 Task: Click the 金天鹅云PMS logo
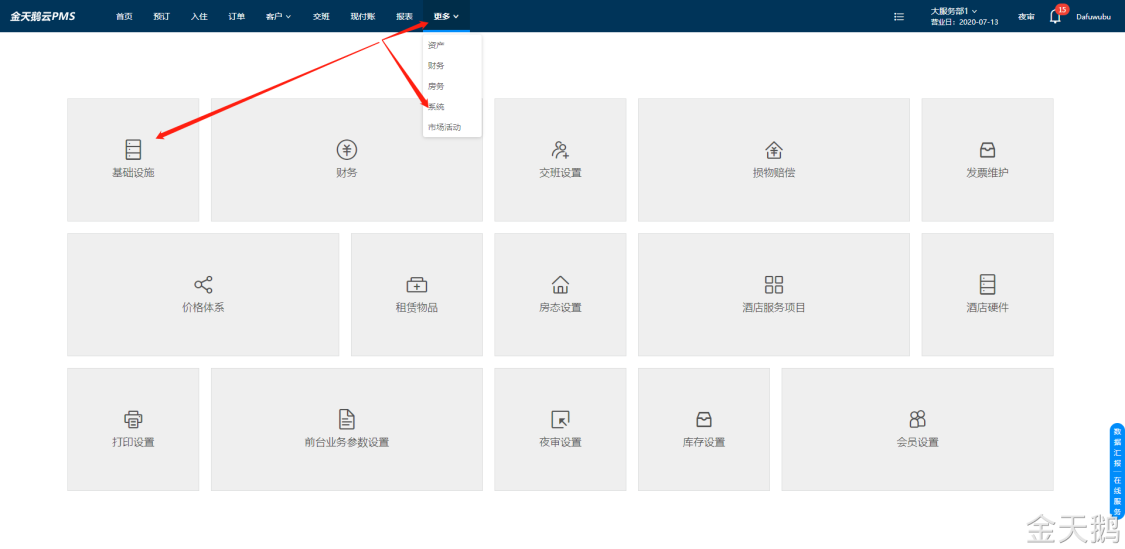click(42, 16)
